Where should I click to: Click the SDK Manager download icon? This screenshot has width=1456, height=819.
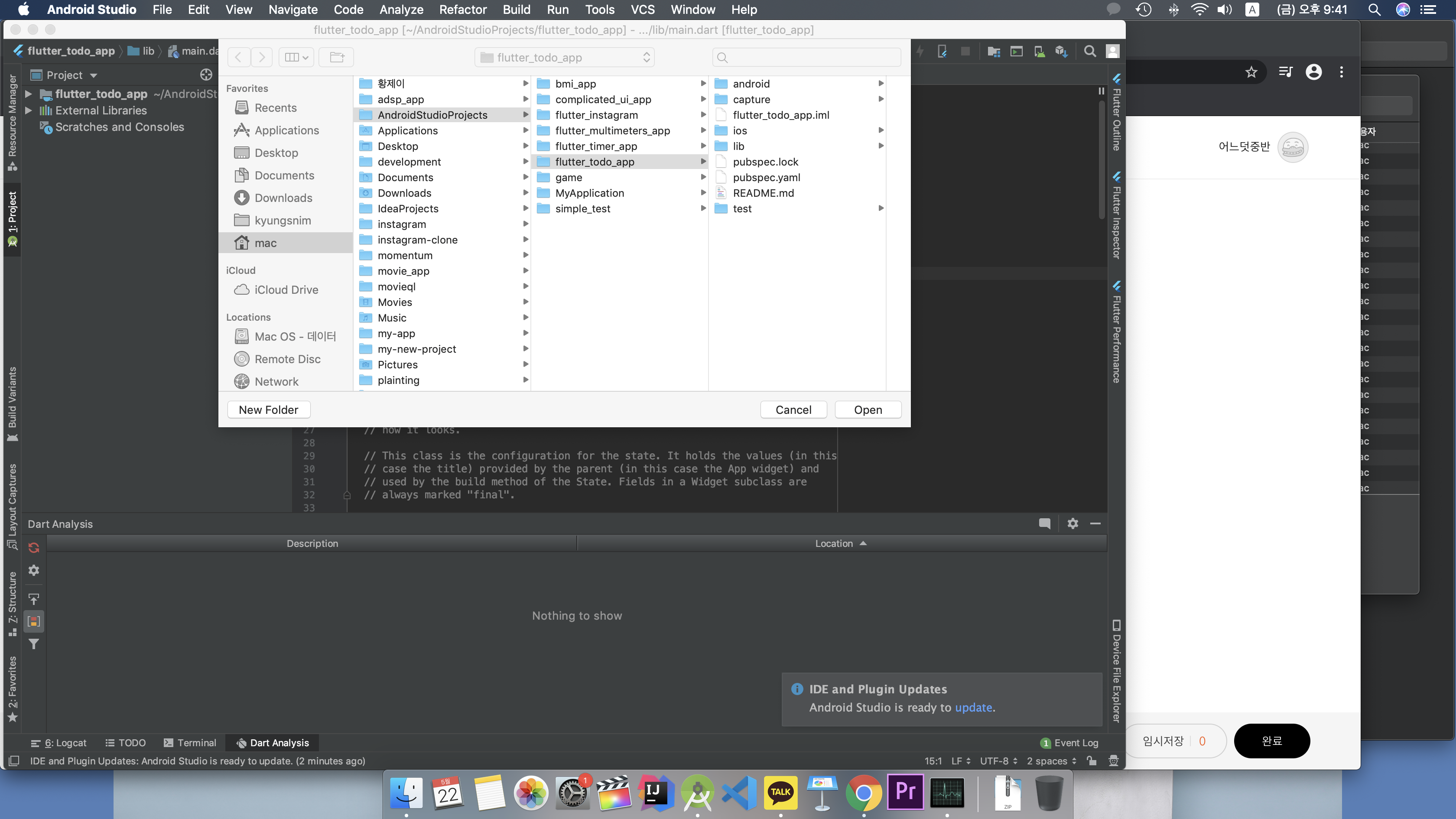point(1061,52)
